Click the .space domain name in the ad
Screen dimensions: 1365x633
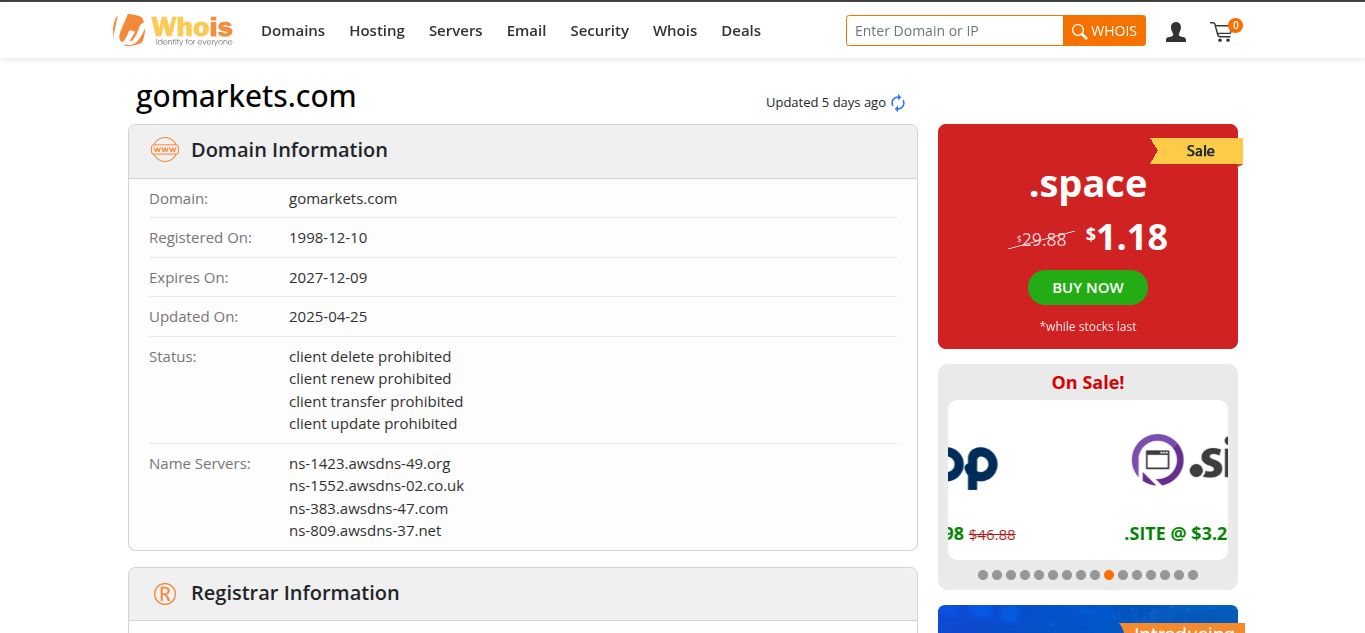[1088, 184]
